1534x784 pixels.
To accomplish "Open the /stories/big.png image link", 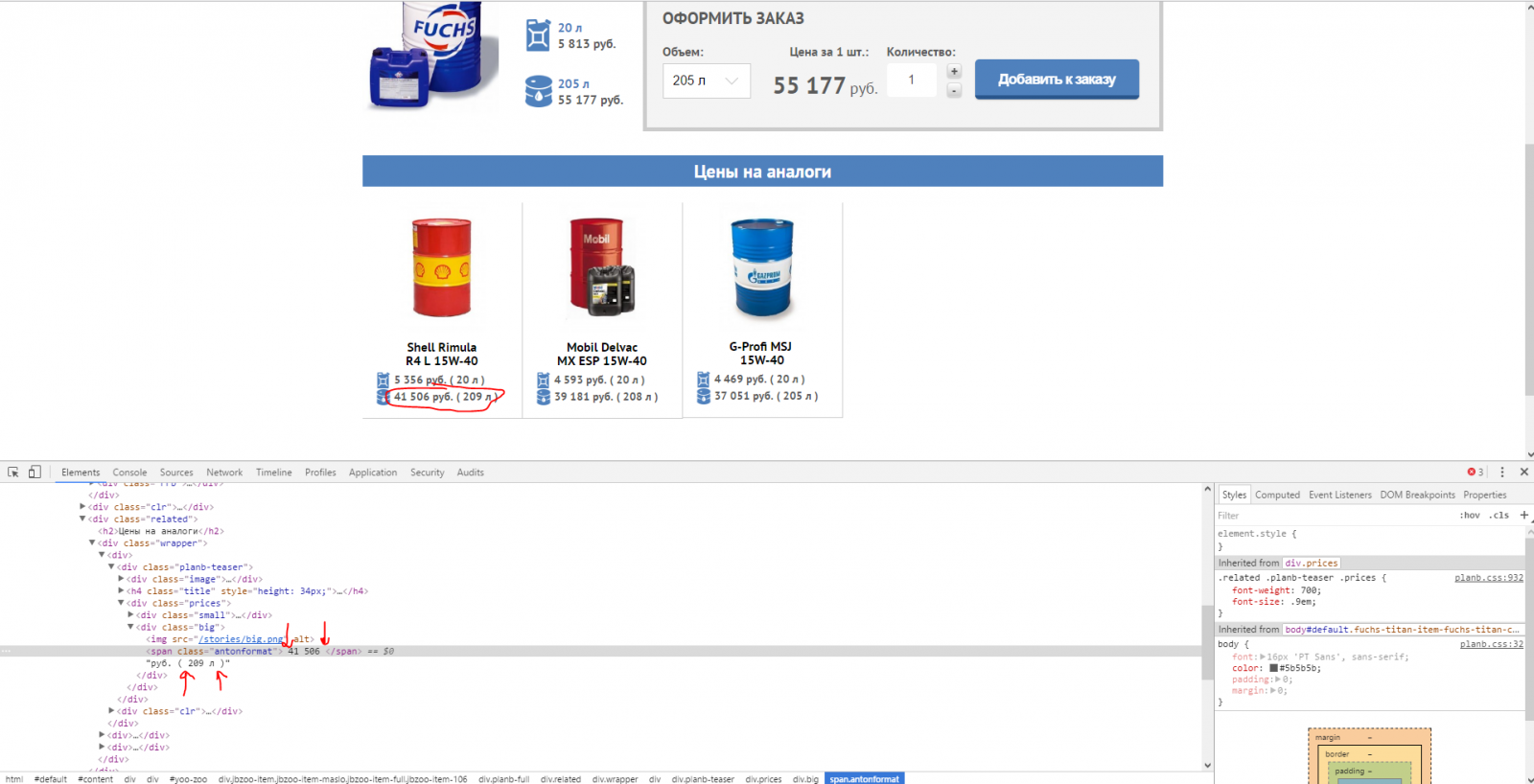I will 242,638.
